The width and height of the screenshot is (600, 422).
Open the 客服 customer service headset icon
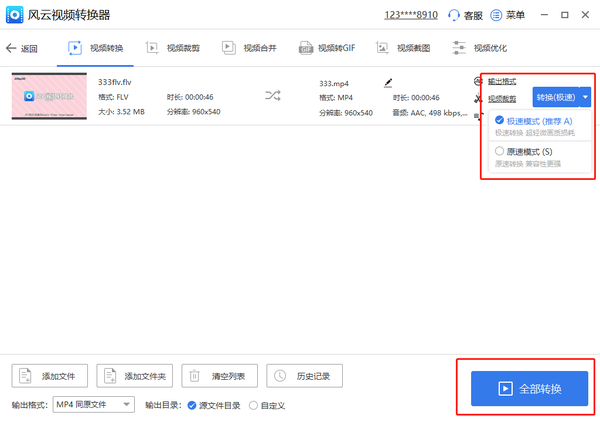click(453, 15)
